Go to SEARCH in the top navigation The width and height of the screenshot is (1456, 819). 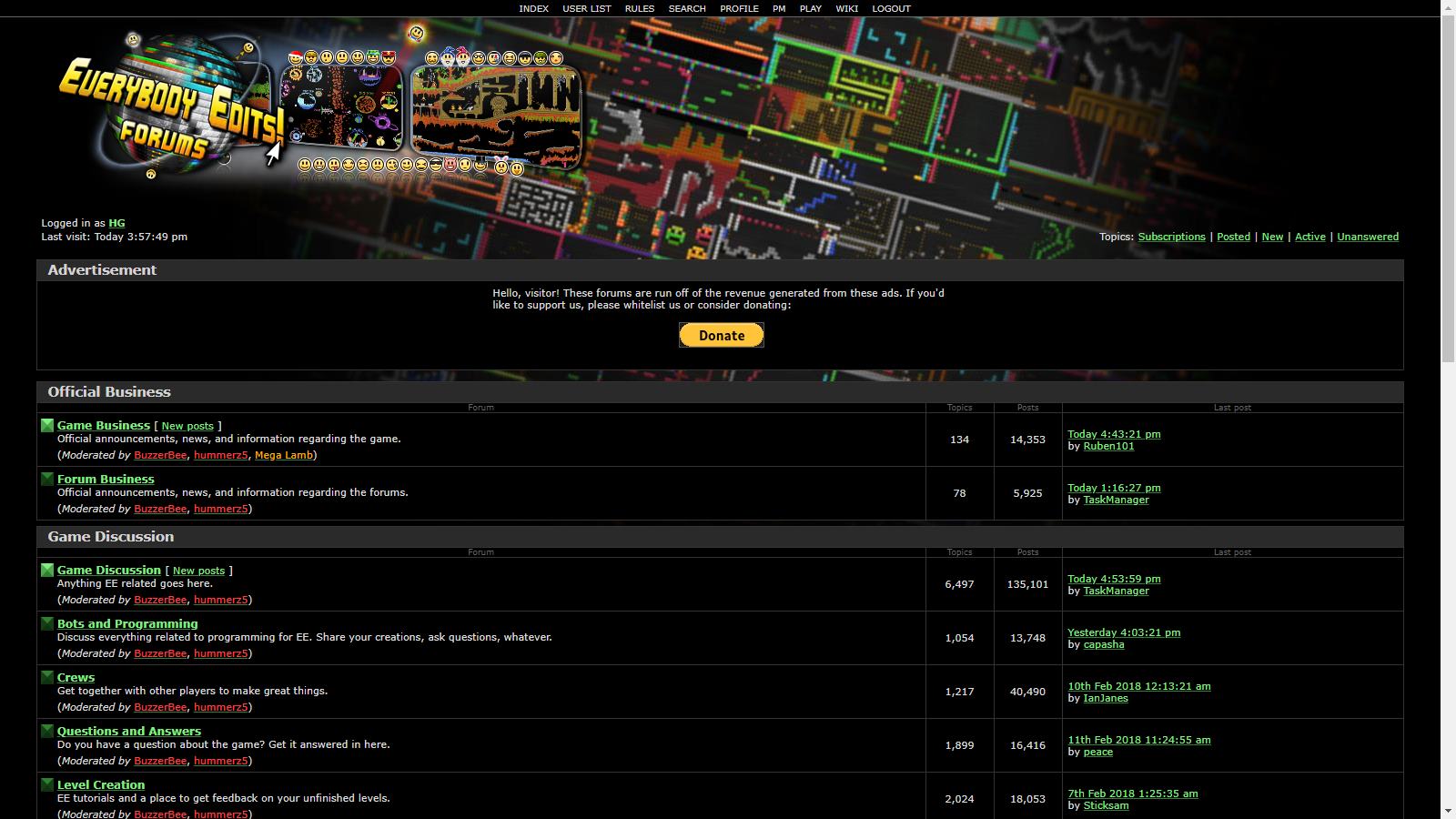tap(686, 8)
